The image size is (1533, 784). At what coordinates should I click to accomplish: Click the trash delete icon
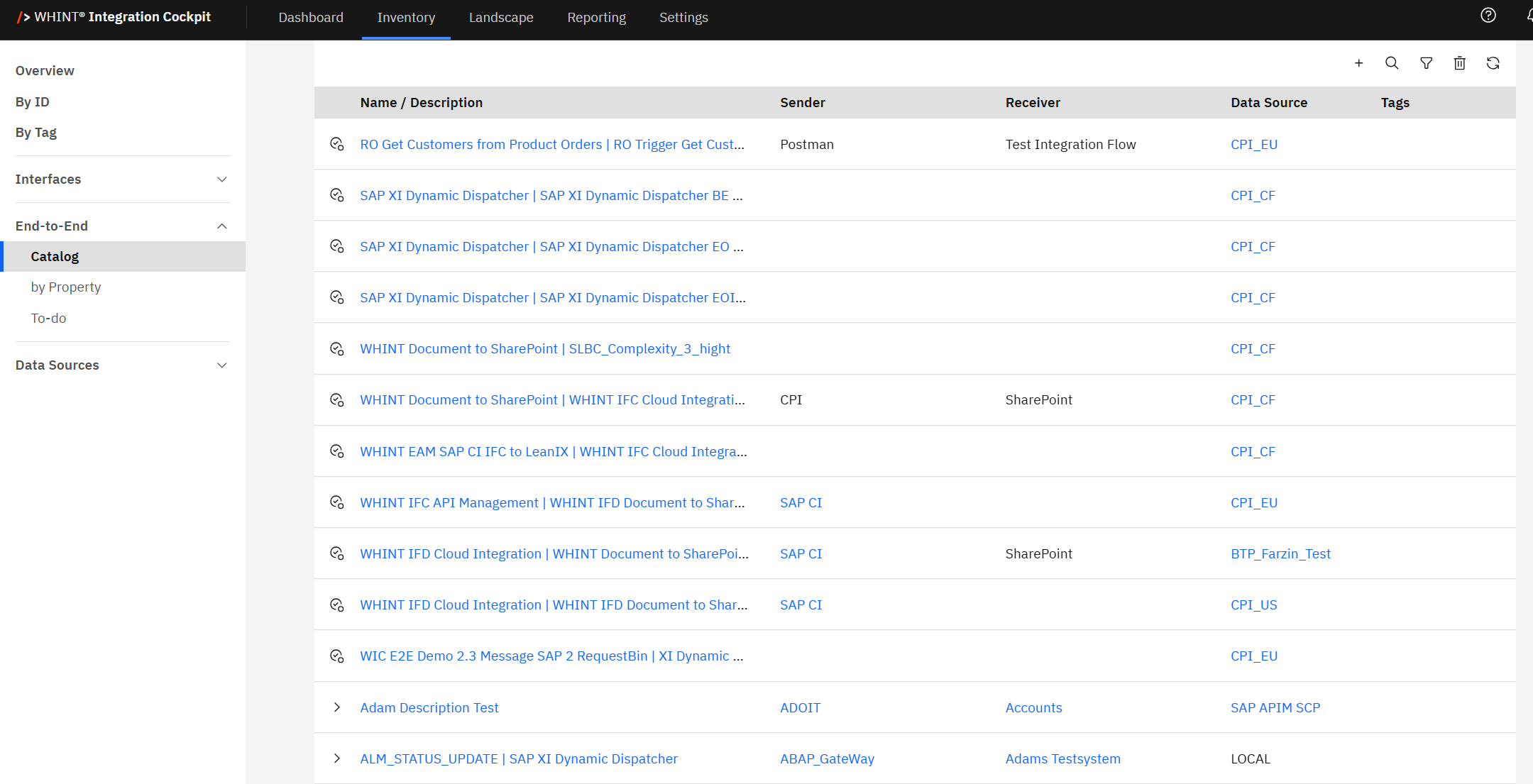coord(1459,63)
